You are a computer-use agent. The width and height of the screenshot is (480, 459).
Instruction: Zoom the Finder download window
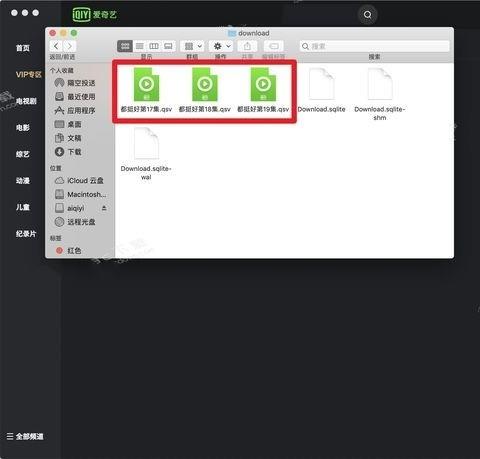[x=74, y=33]
